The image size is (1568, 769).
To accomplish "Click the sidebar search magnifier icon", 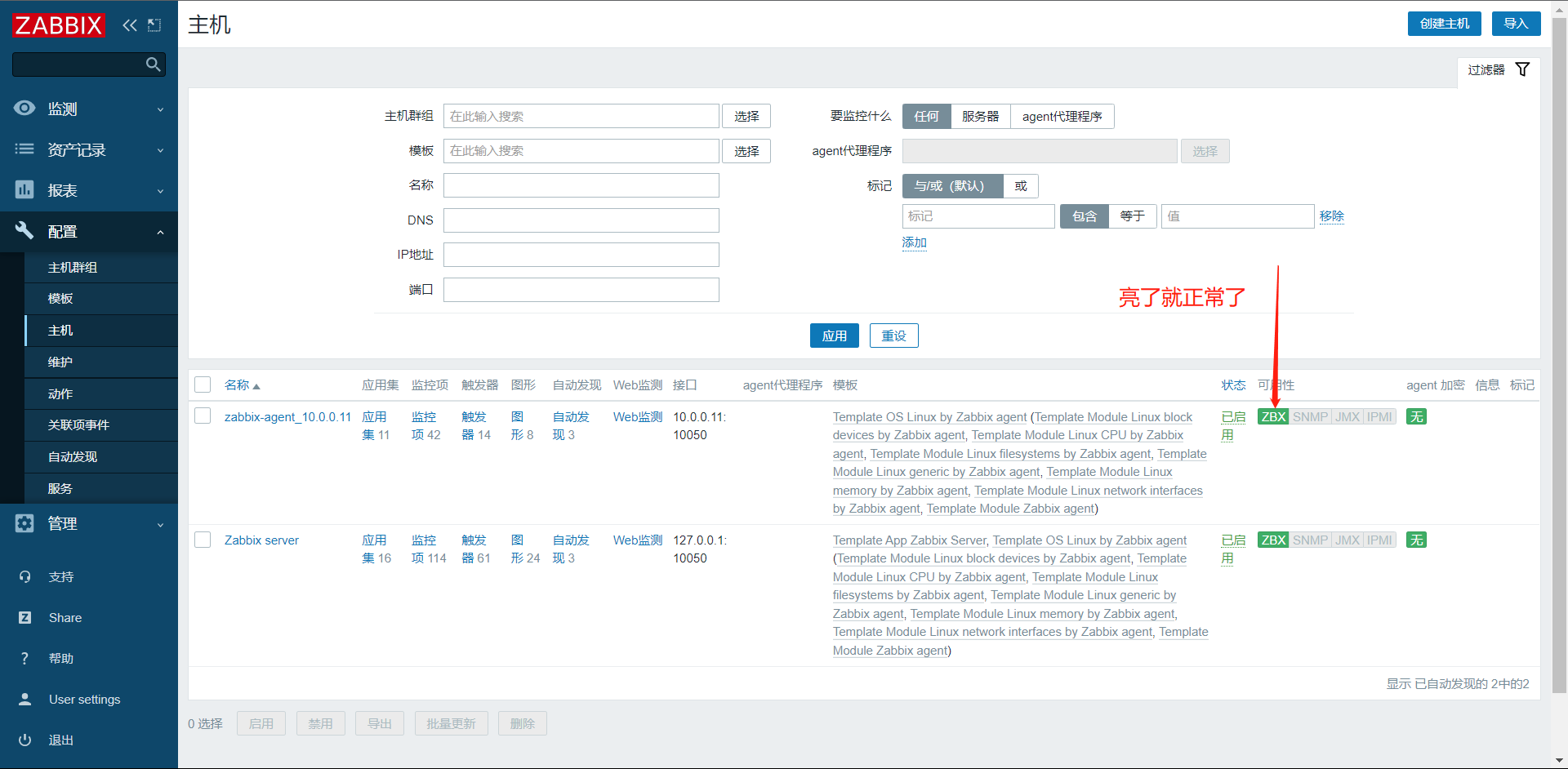I will click(x=153, y=64).
